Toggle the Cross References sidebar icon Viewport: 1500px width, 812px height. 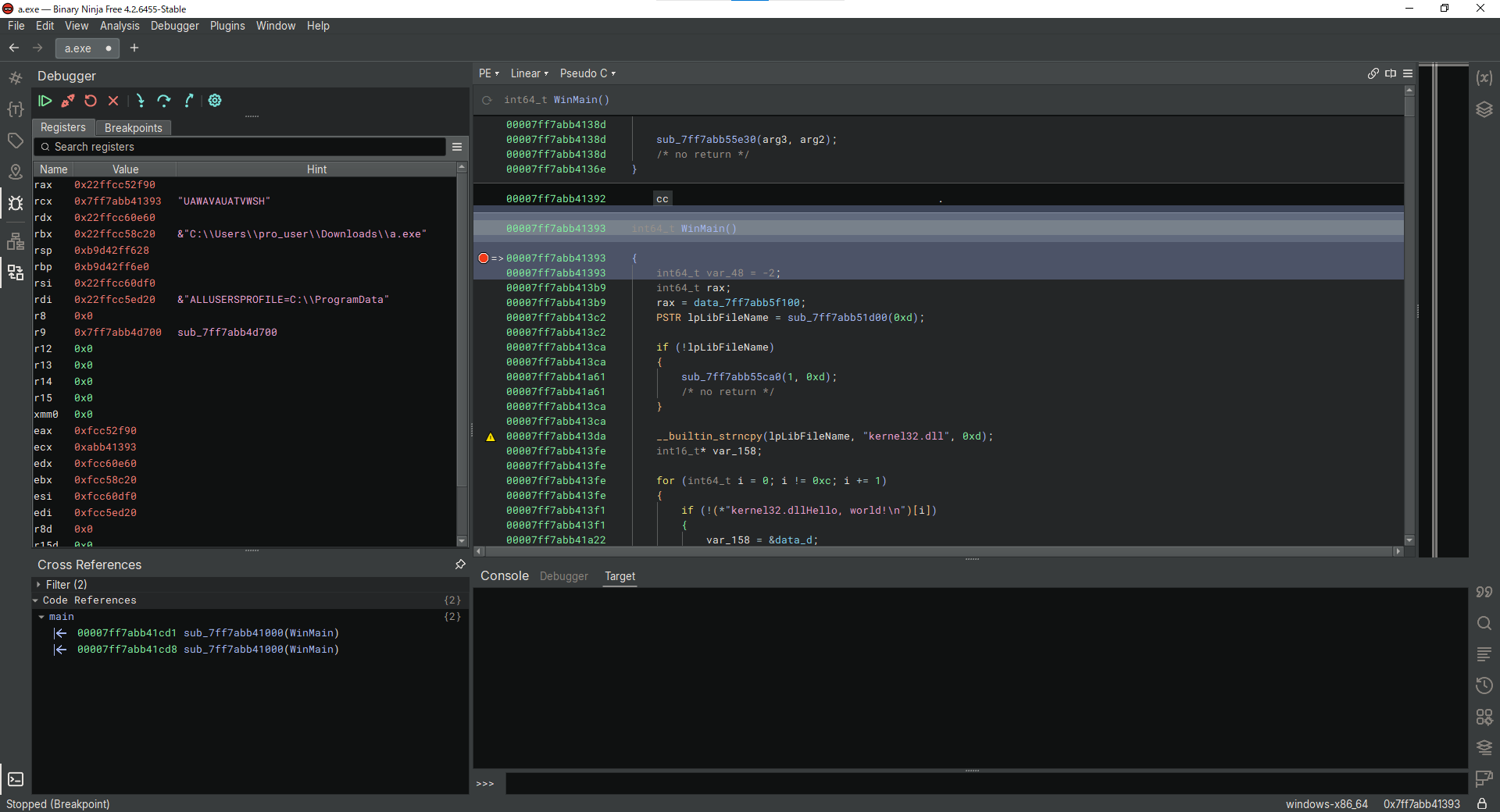pos(16,272)
